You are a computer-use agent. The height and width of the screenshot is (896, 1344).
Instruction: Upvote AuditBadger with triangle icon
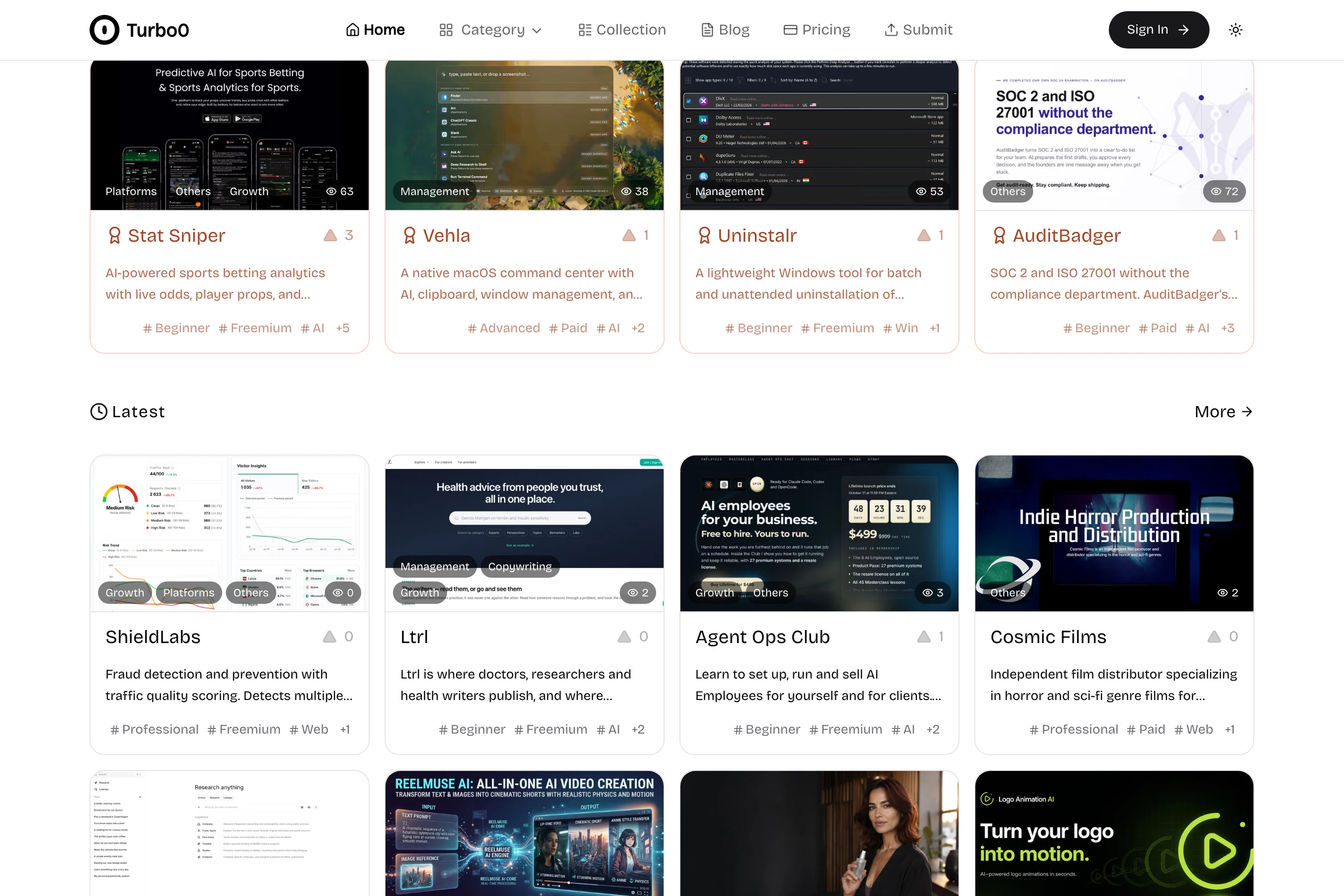[1218, 235]
